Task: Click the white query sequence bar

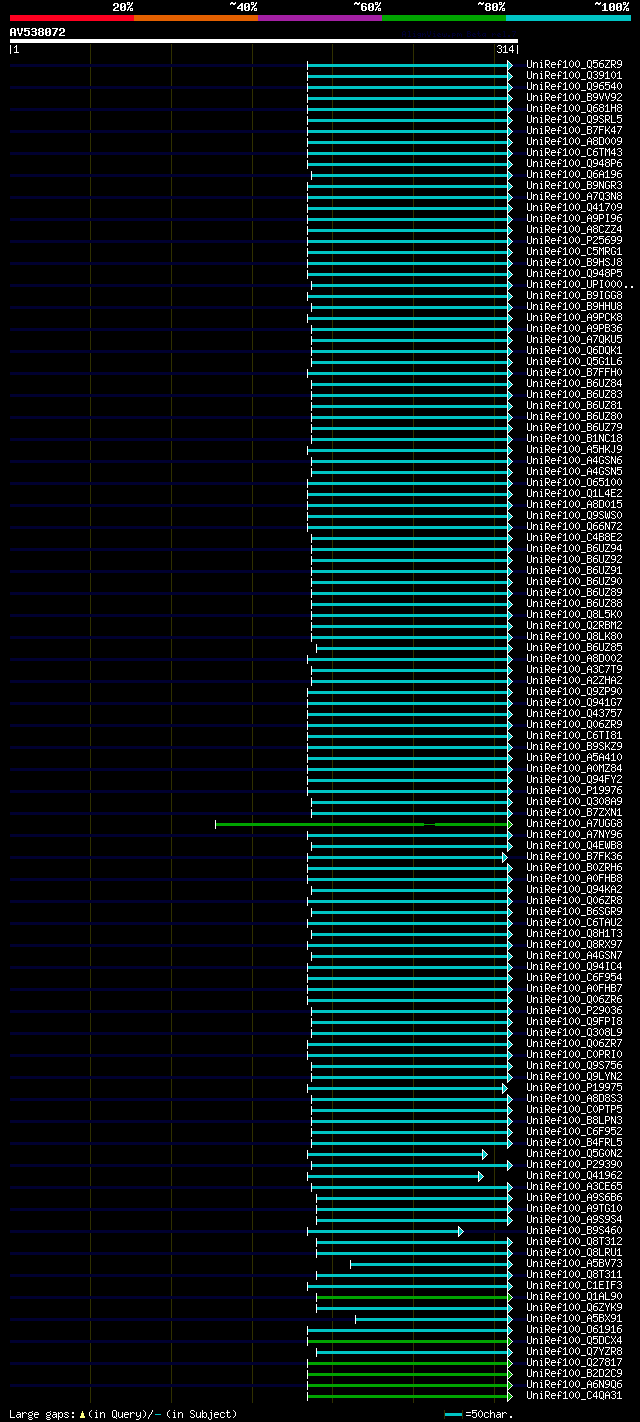Action: pyautogui.click(x=263, y=41)
